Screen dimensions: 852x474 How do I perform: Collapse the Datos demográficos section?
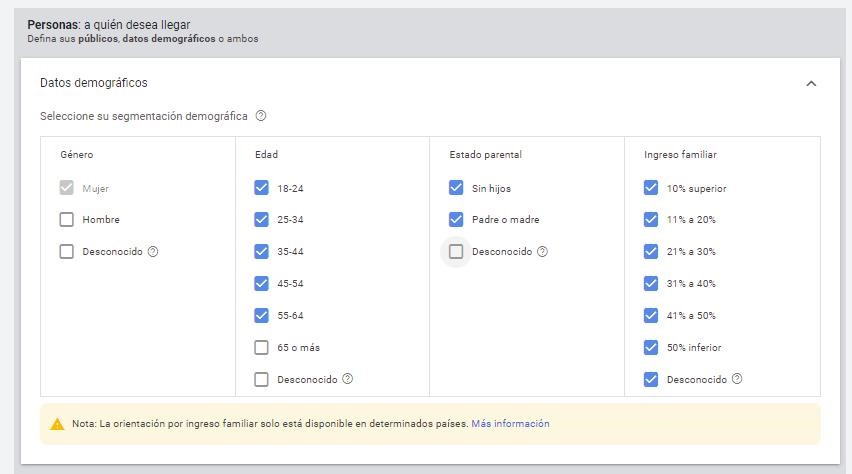point(811,84)
